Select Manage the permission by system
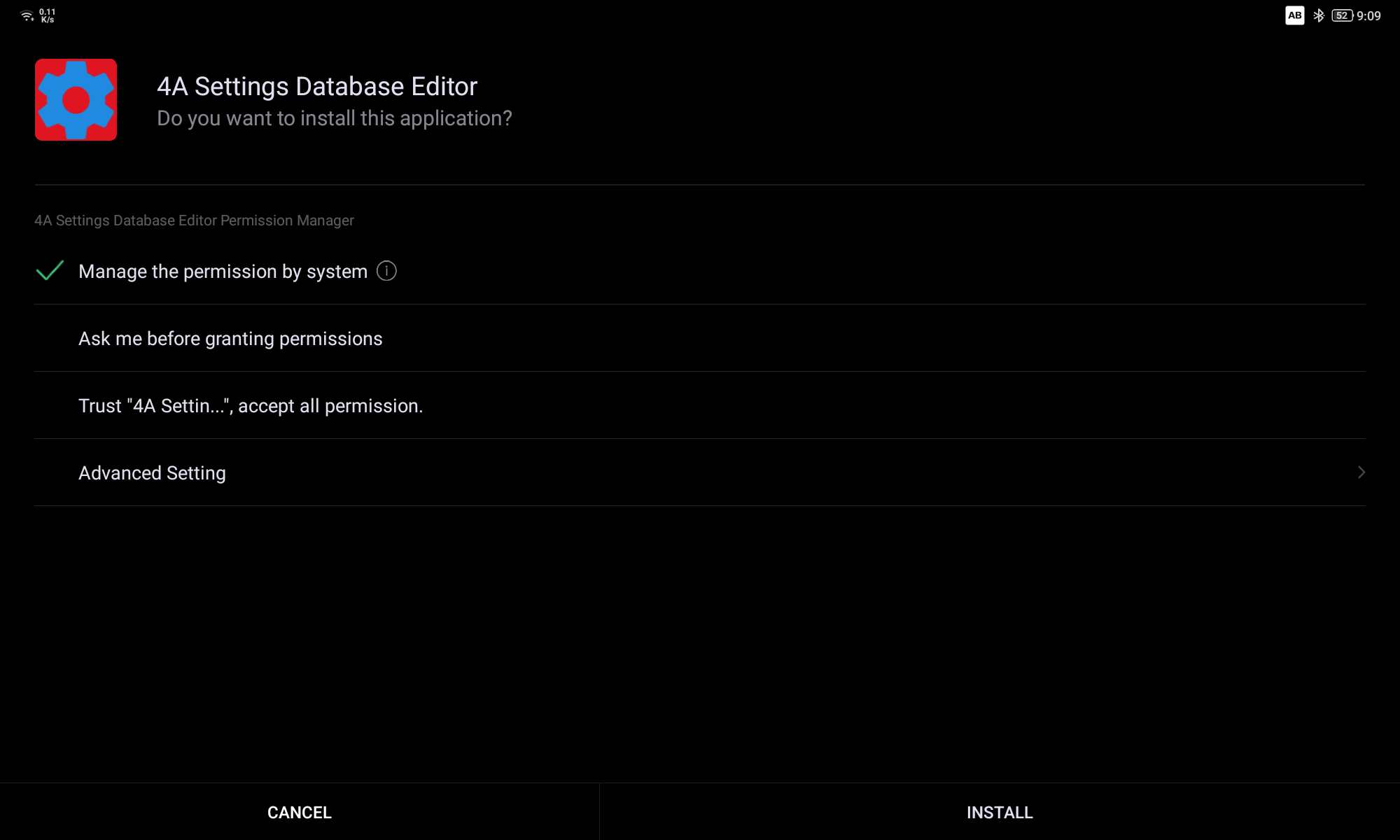 223,272
